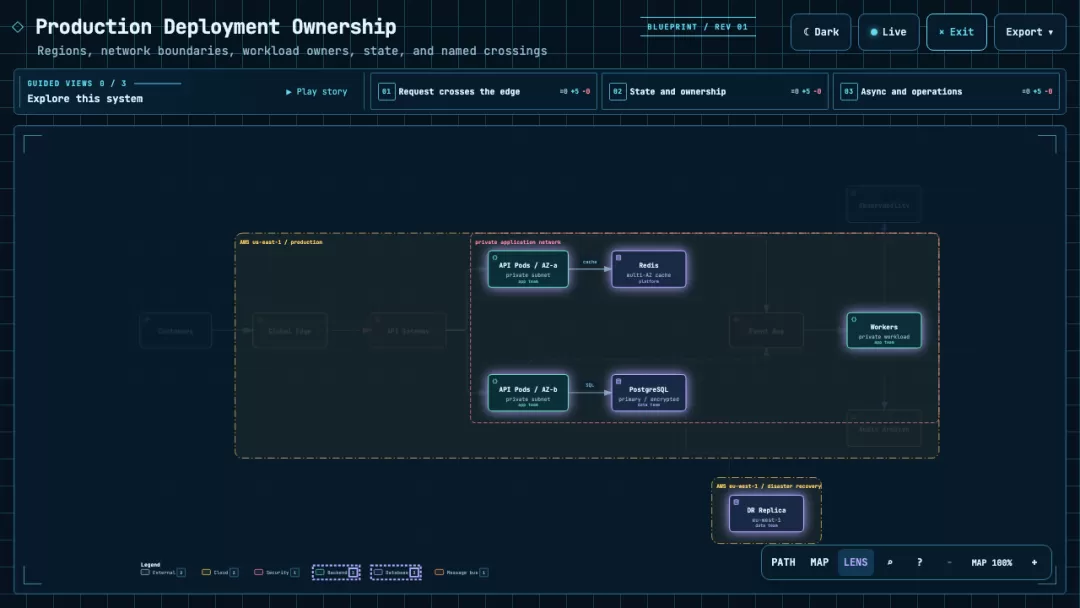The image size is (1080, 608).
Task: Click the Exit button
Action: [956, 32]
